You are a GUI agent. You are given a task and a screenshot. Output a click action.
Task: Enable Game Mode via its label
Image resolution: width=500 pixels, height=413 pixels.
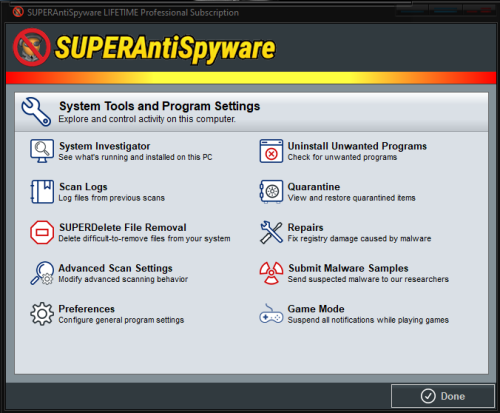[316, 309]
